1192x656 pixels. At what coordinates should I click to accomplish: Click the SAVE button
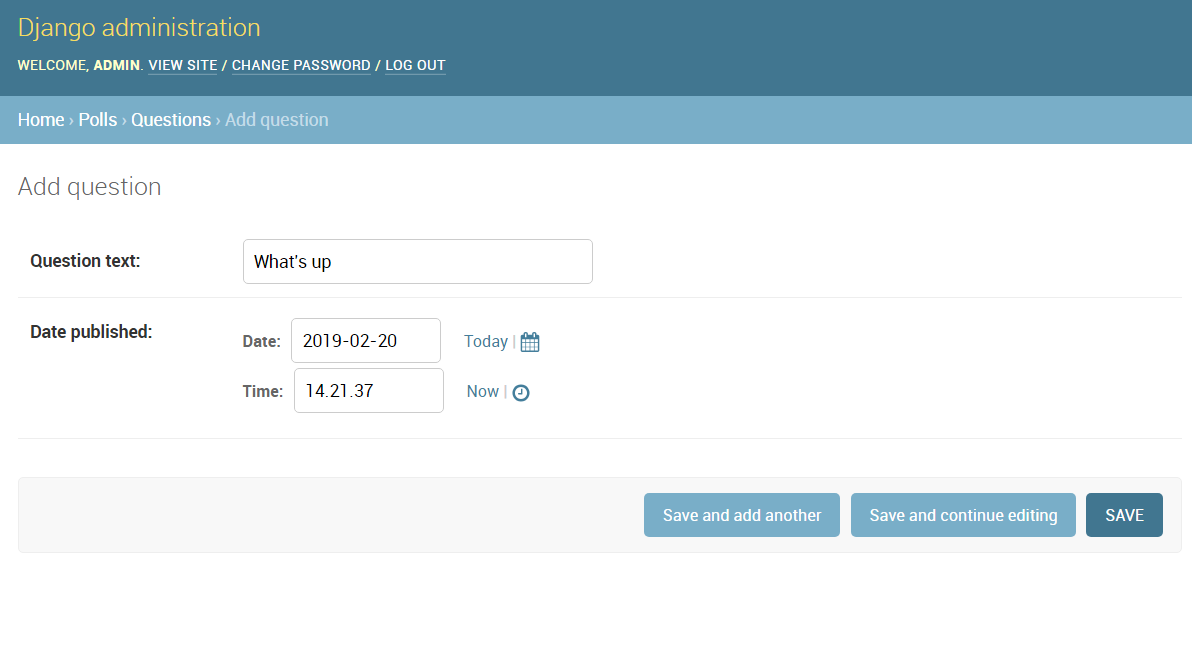1124,515
